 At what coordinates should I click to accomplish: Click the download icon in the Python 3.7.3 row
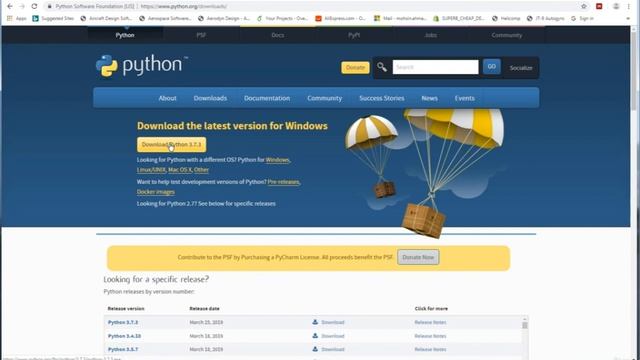315,322
